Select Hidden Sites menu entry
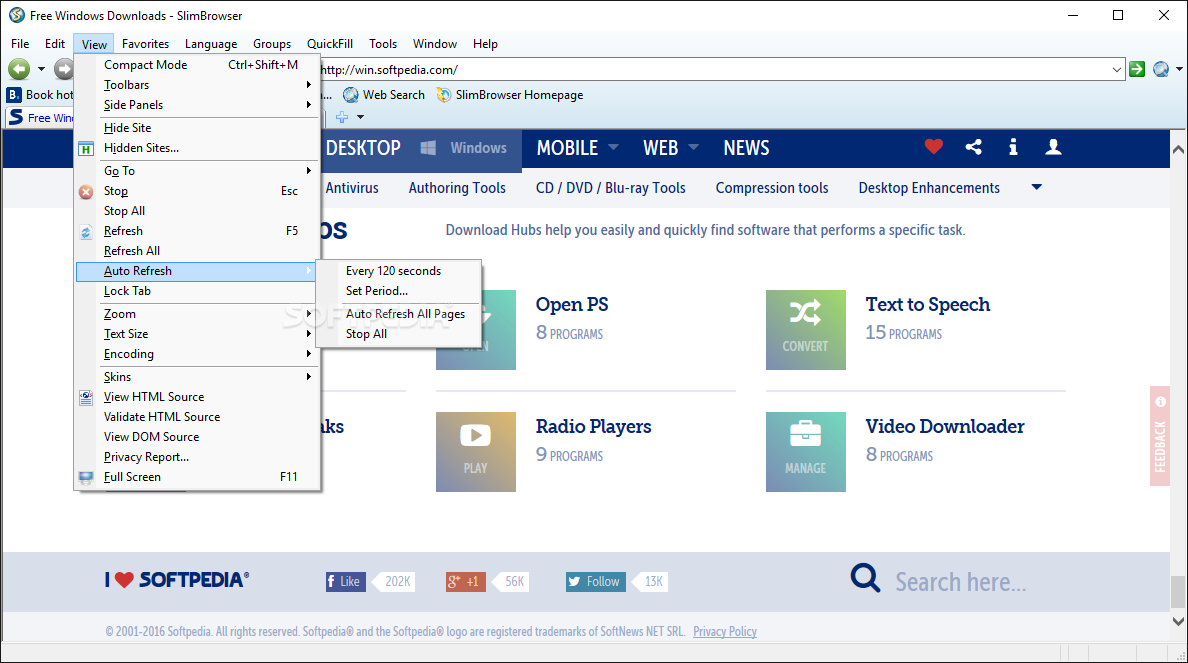 point(198,148)
